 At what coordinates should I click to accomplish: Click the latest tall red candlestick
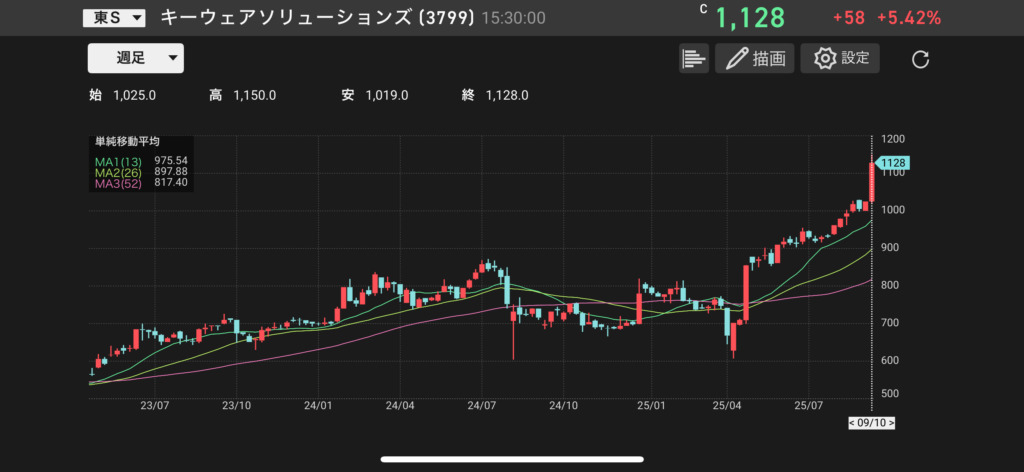[872, 182]
